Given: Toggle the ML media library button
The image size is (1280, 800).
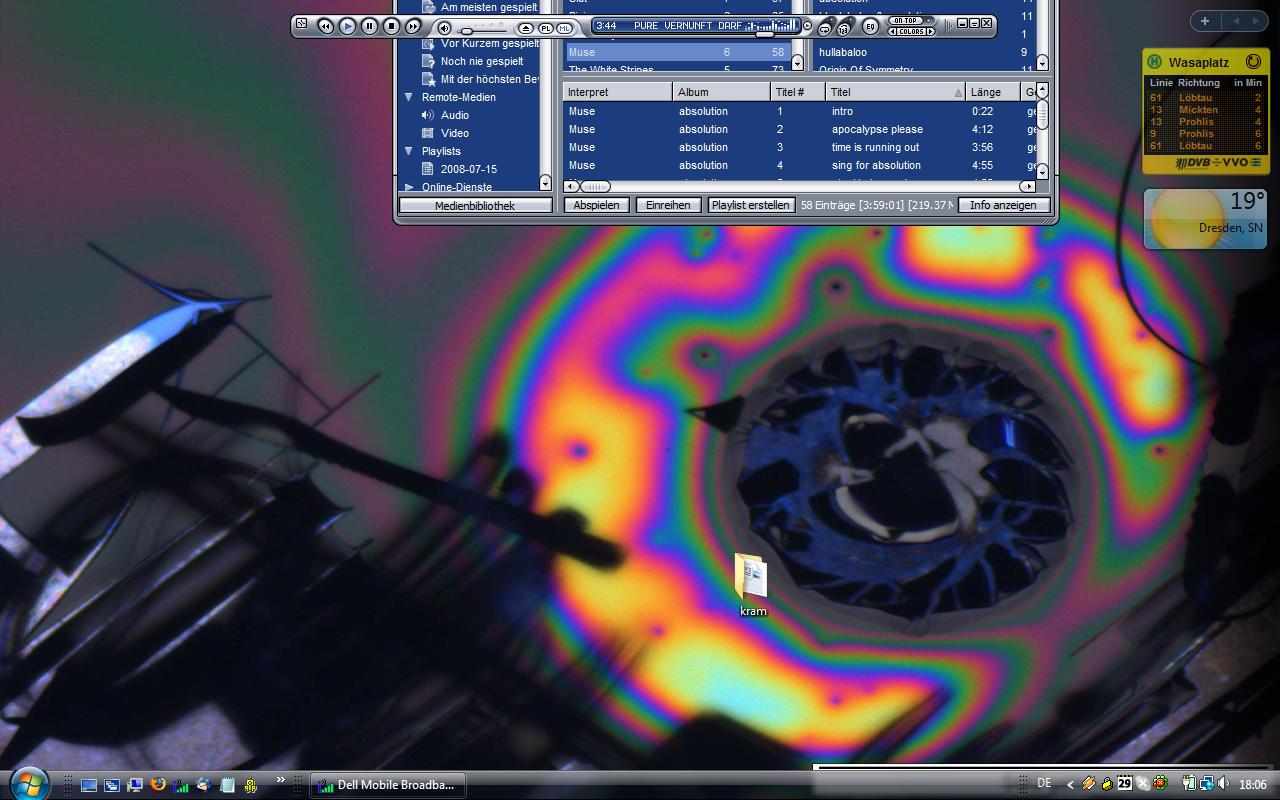Looking at the screenshot, I should pos(565,28).
